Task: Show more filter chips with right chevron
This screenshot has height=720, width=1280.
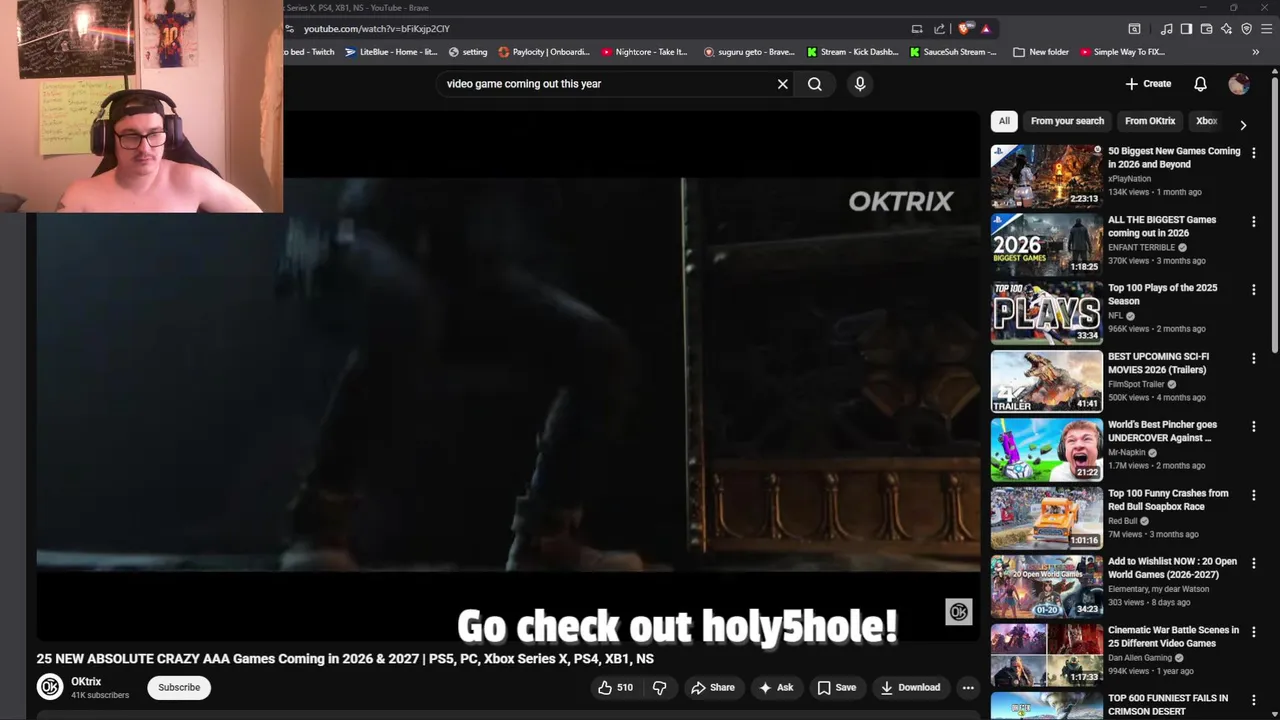Action: (1243, 125)
